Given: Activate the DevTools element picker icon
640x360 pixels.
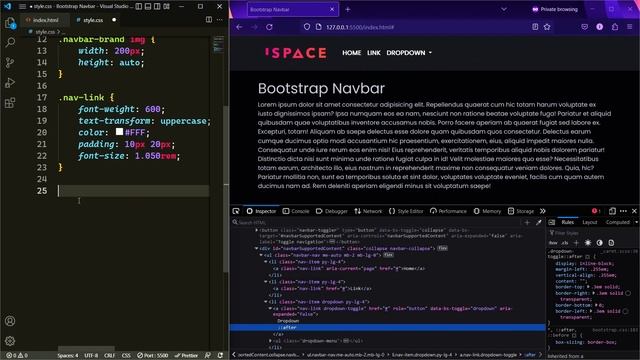Looking at the screenshot, I should 236,211.
